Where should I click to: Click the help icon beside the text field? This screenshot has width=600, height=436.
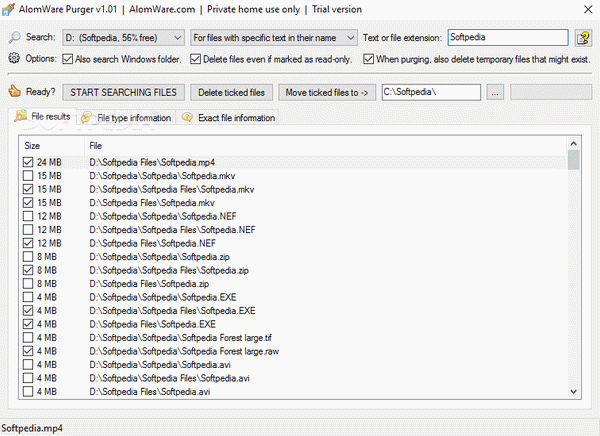583,38
